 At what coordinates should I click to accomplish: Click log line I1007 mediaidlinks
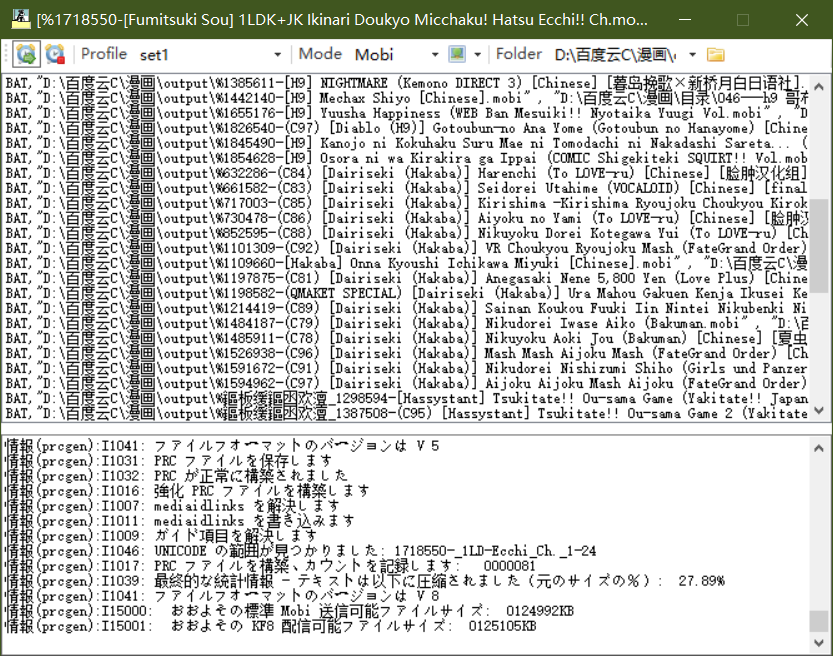[172, 506]
